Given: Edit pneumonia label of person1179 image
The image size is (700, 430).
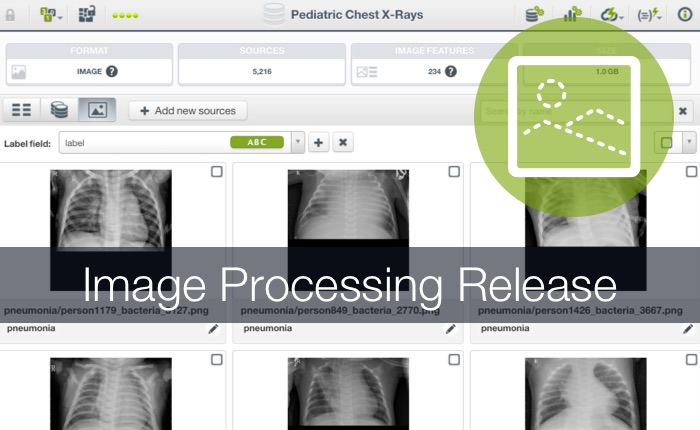Looking at the screenshot, I should click(x=213, y=329).
